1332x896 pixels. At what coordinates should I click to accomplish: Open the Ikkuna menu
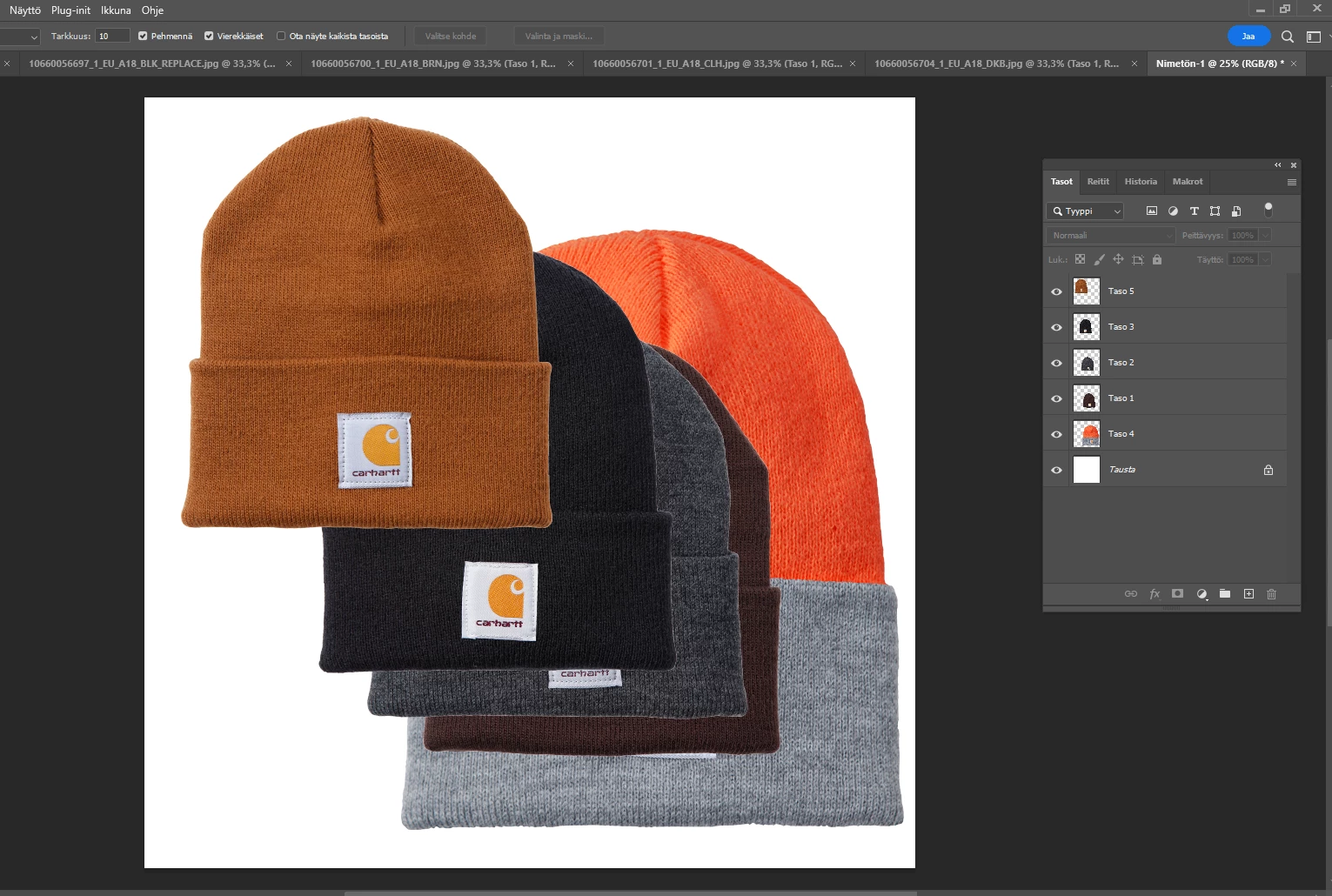click(116, 10)
